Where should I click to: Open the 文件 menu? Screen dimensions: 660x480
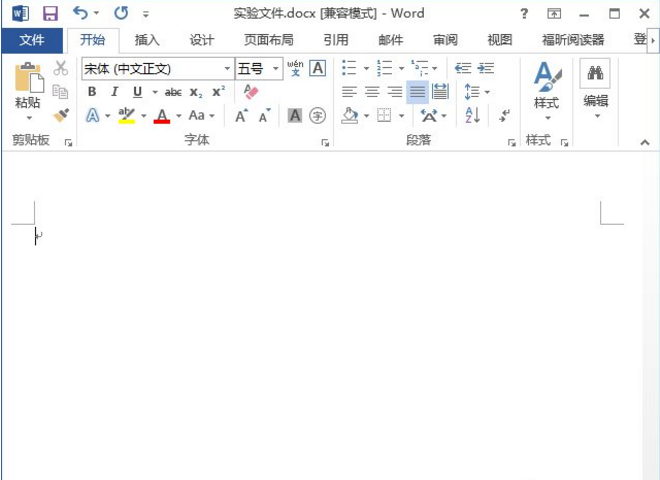pos(32,40)
